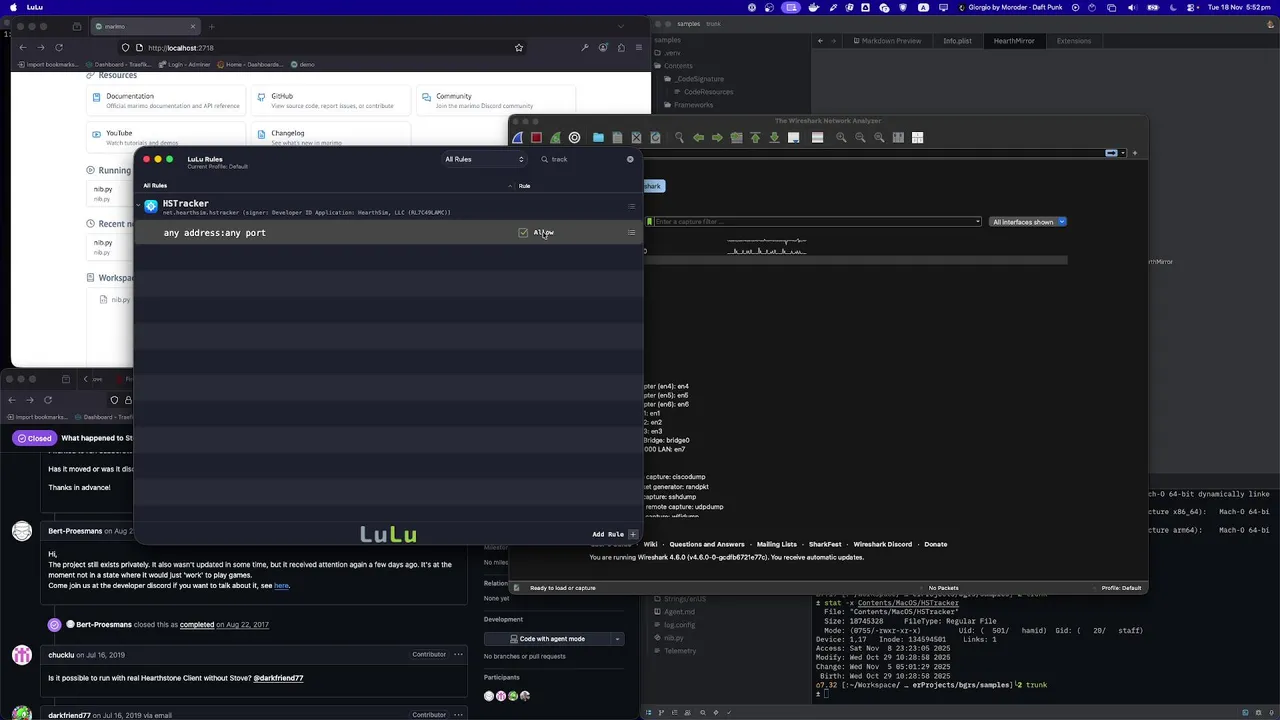Open the LuLu menu in macOS menu bar
The height and width of the screenshot is (720, 1280).
click(35, 7)
